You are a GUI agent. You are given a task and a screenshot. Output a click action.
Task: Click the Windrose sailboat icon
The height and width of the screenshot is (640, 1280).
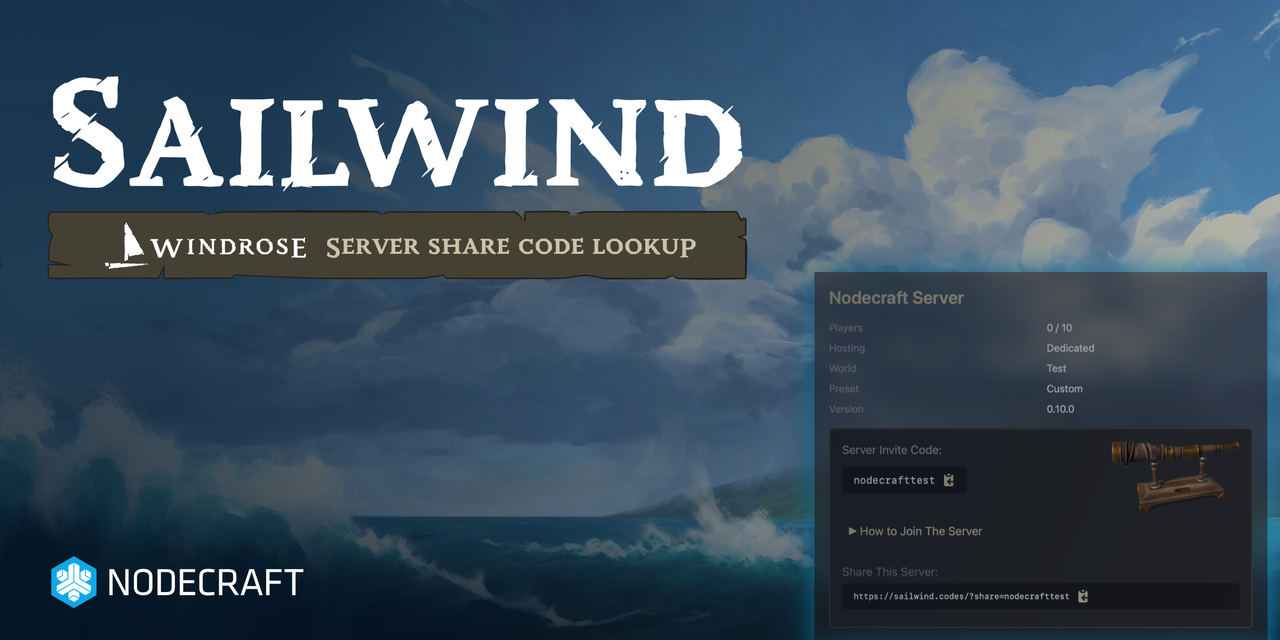pyautogui.click(x=126, y=246)
